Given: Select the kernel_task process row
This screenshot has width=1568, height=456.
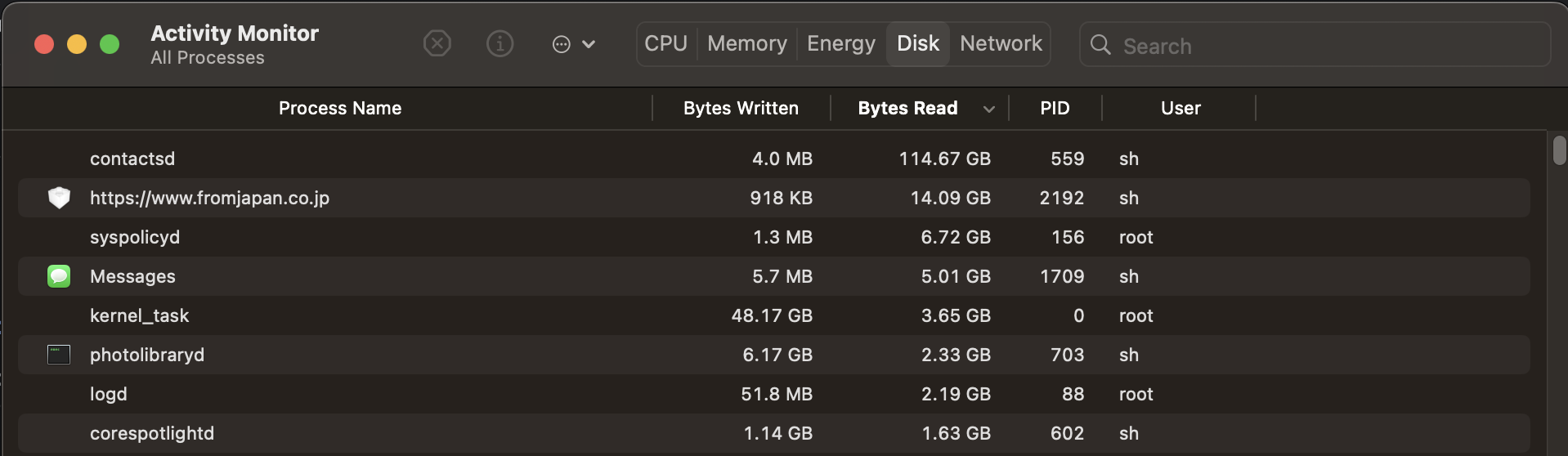Looking at the screenshot, I should [x=409, y=315].
